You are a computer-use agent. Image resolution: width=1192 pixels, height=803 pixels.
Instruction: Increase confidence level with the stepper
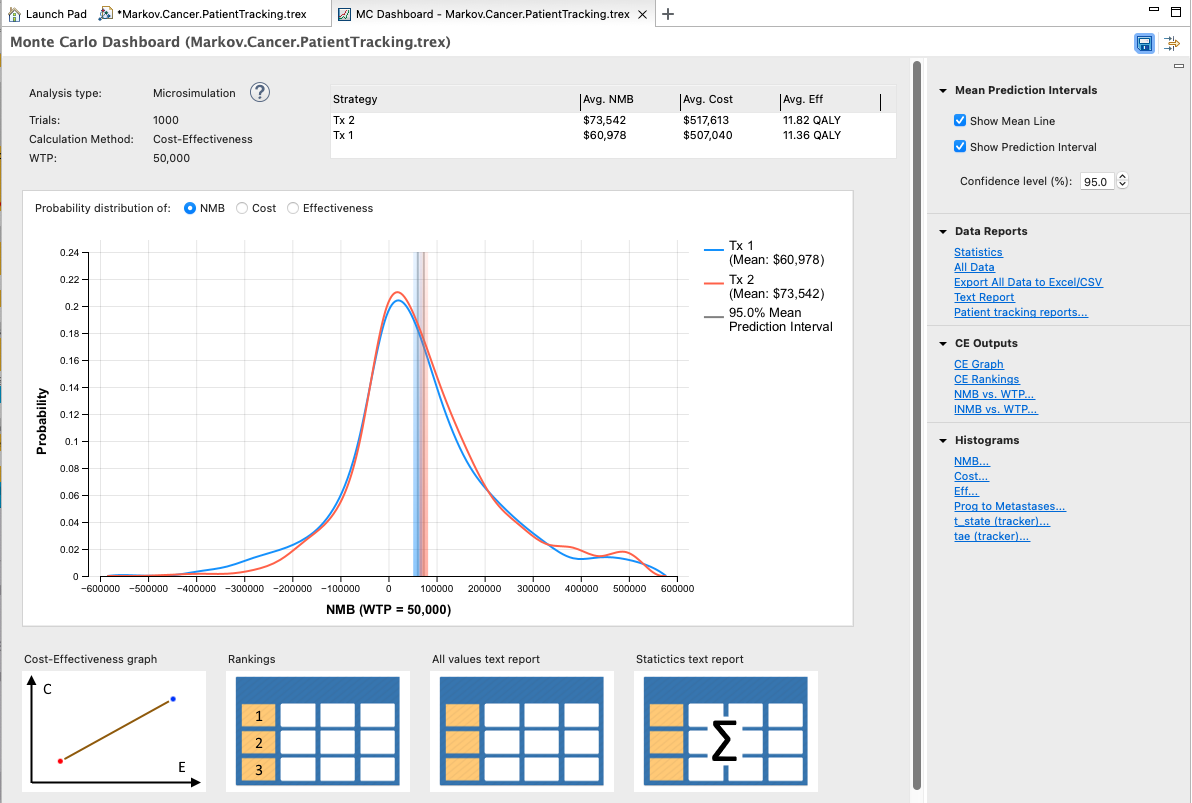1122,176
